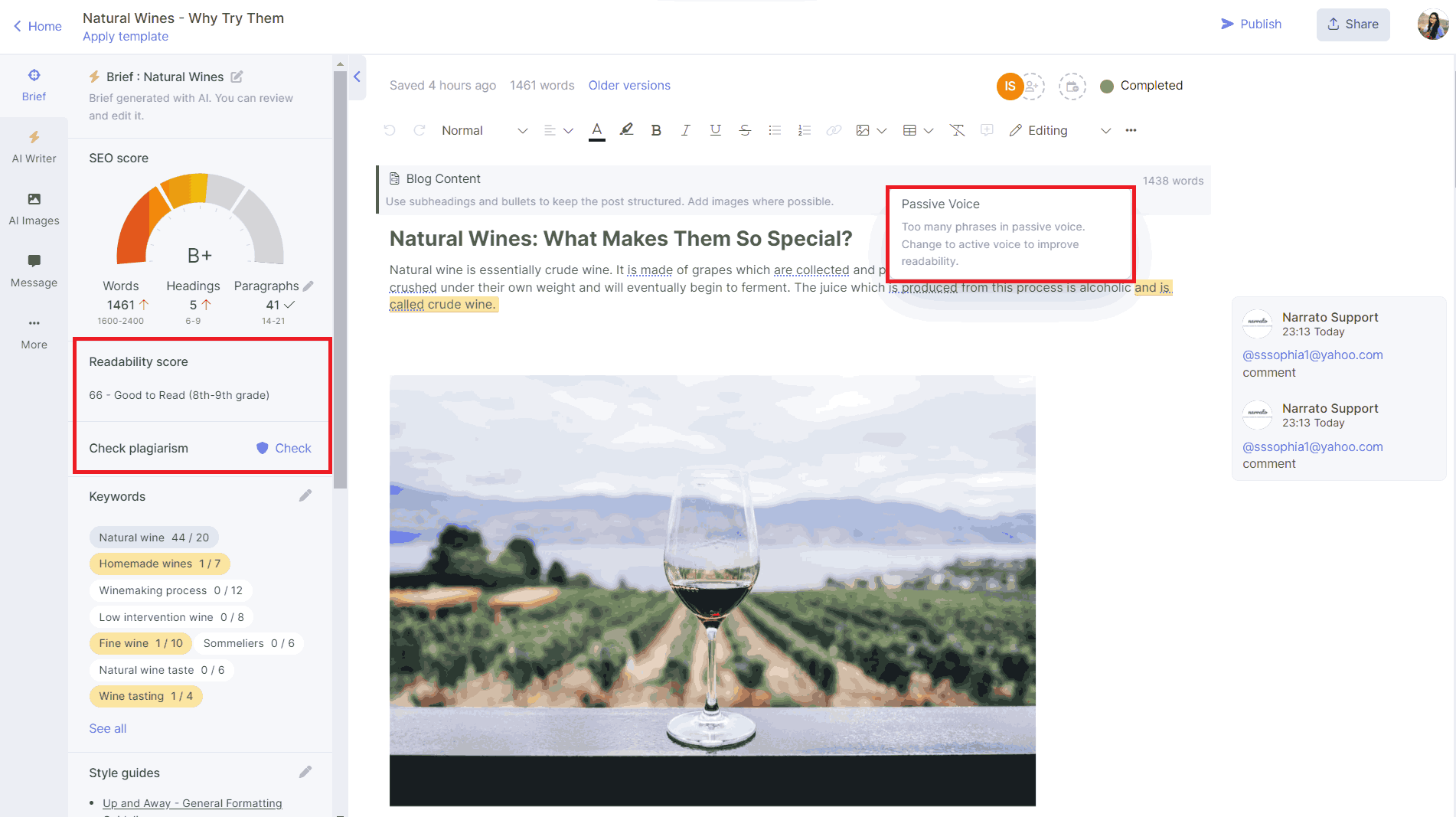Insert a bulleted list
Viewport: 1456px width, 817px height.
coord(775,130)
